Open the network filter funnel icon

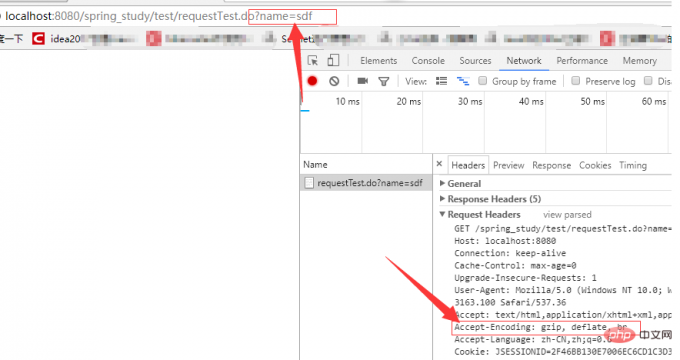point(384,82)
